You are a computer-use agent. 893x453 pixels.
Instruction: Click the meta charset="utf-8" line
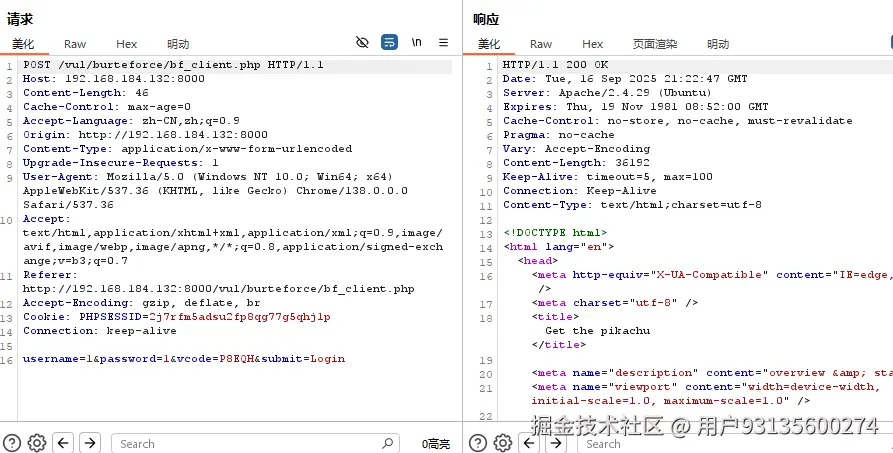pos(615,303)
